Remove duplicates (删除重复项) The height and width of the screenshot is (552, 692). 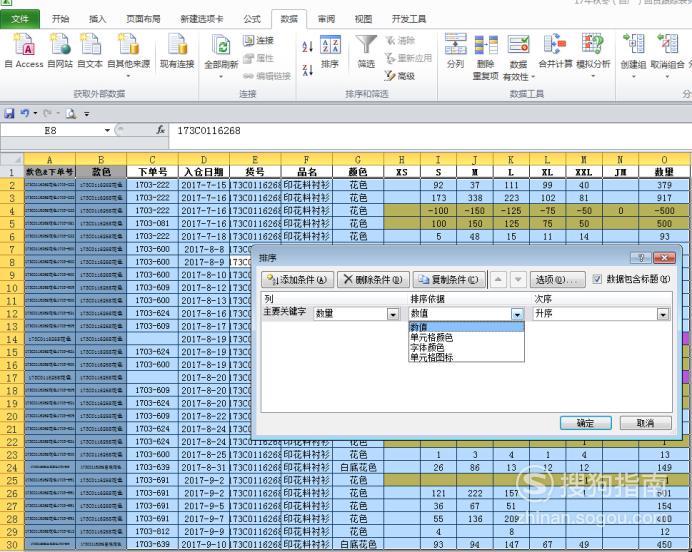pyautogui.click(x=485, y=56)
